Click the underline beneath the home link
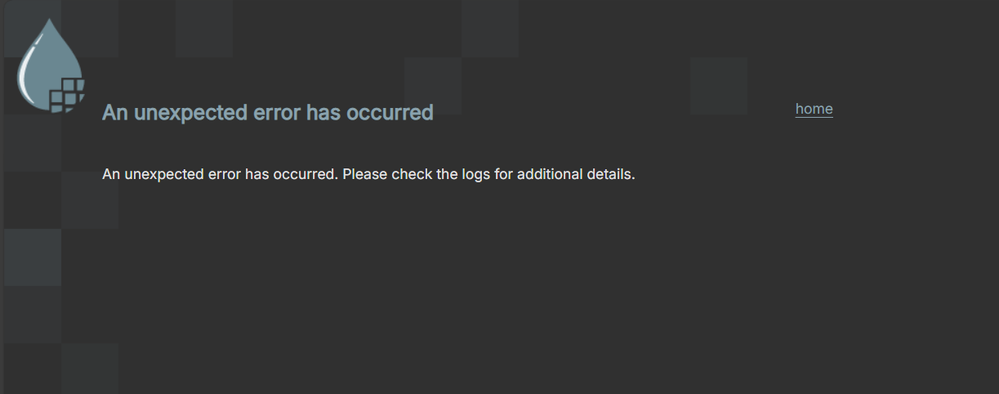 pos(814,117)
